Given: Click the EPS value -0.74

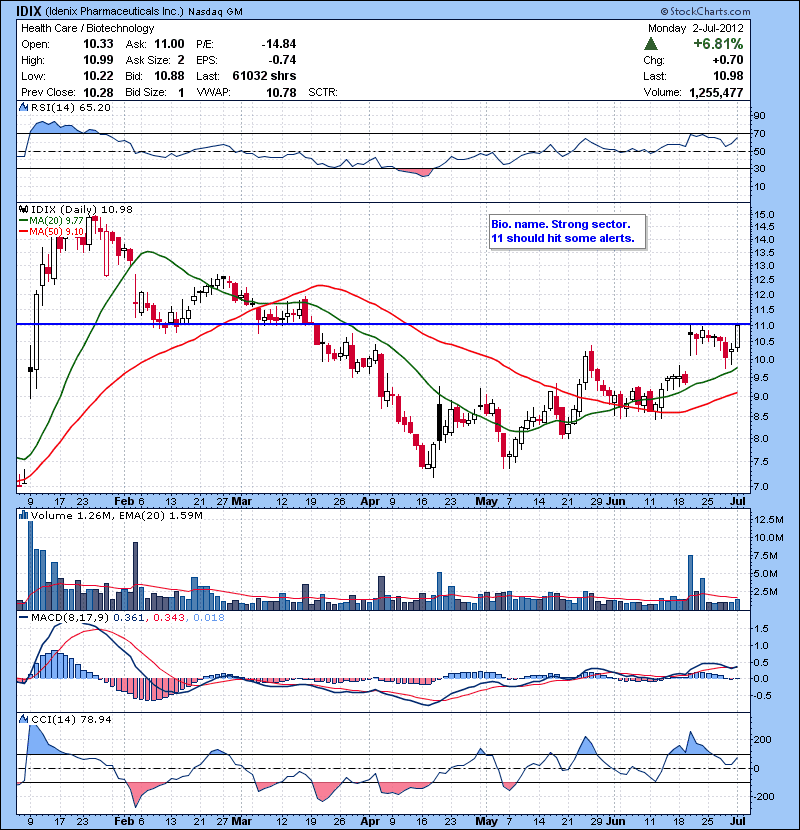Looking at the screenshot, I should (282, 60).
